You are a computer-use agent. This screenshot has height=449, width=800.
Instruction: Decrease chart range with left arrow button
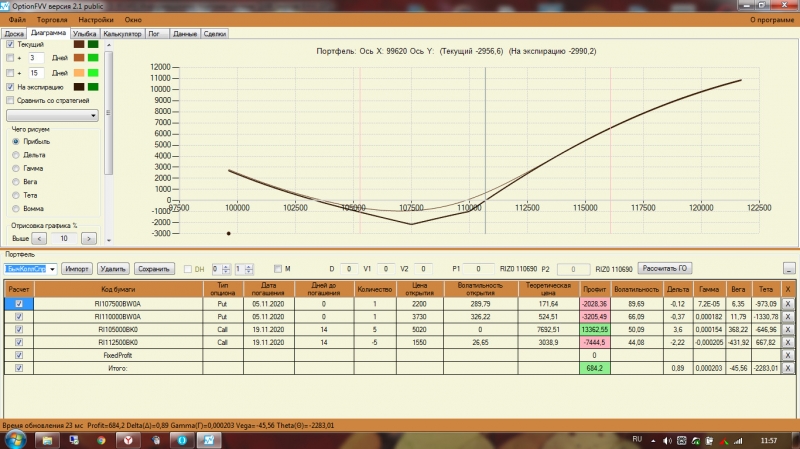[39, 238]
